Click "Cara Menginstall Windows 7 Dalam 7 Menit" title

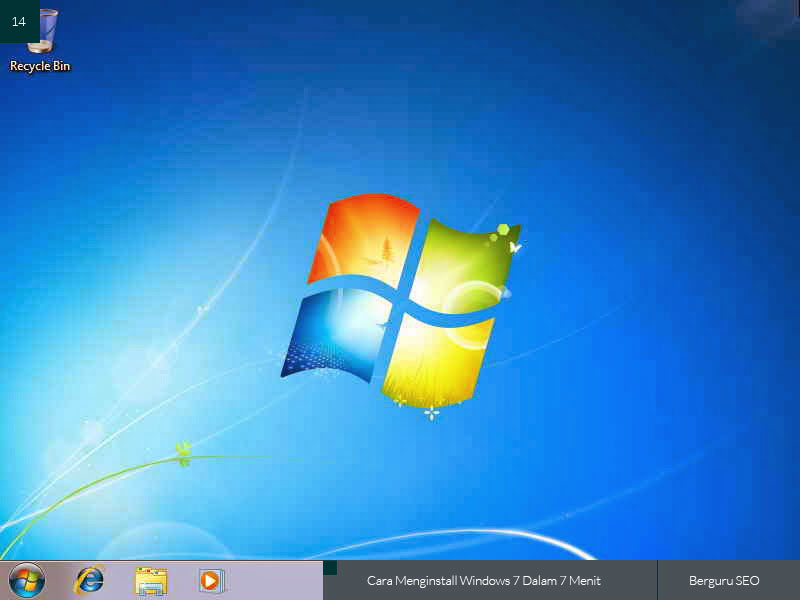484,581
